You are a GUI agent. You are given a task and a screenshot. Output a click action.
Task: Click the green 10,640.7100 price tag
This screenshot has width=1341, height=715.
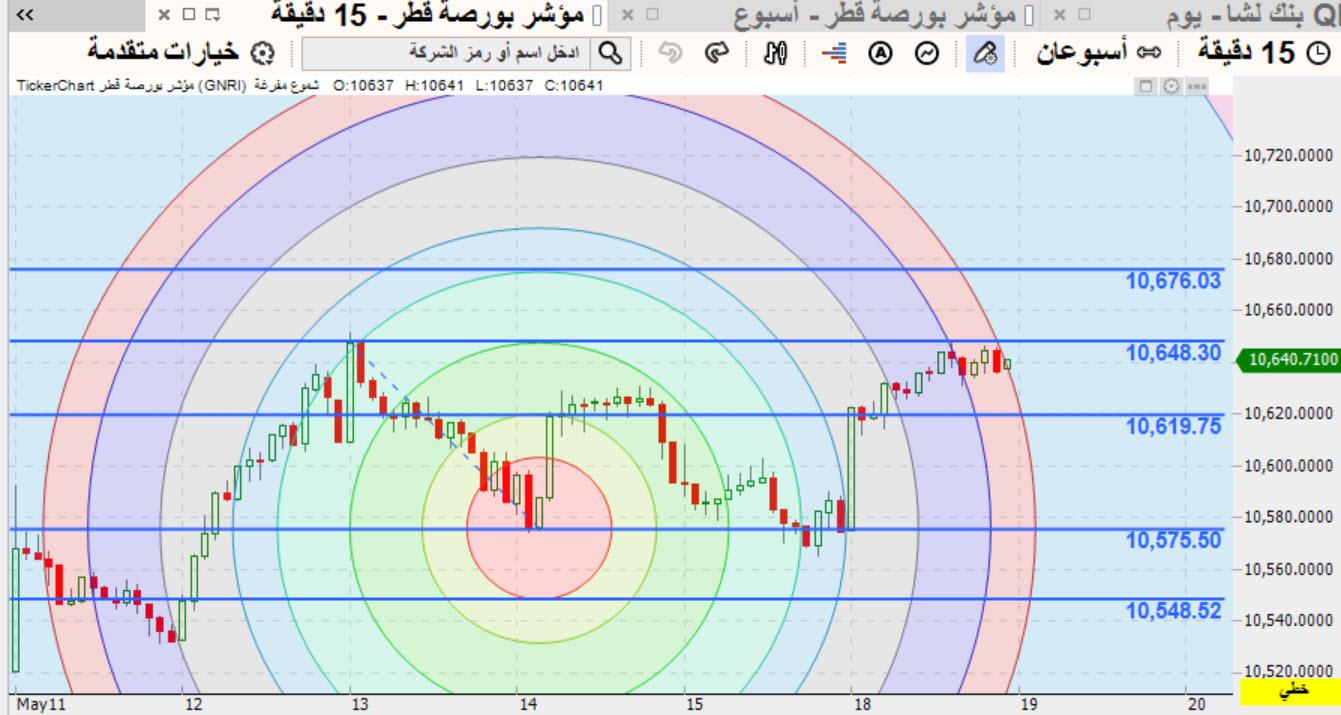click(1288, 360)
